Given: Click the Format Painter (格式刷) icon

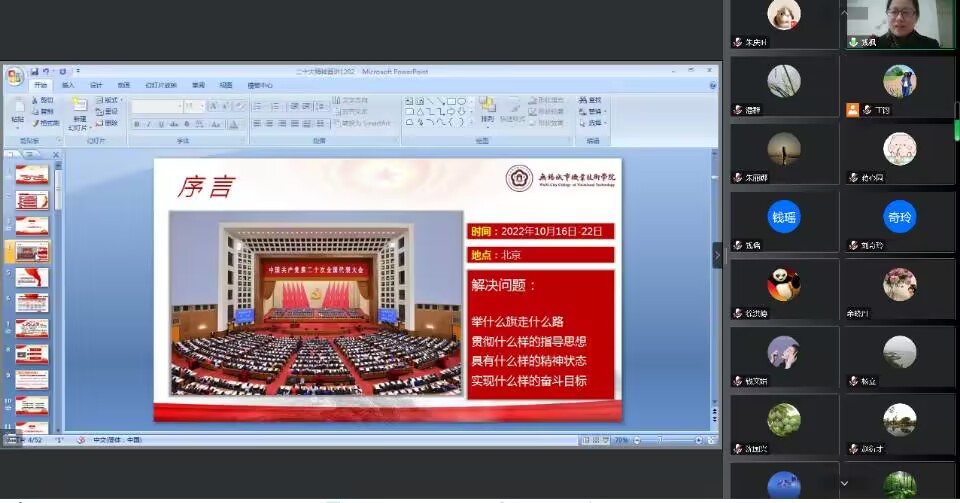Looking at the screenshot, I should (46, 124).
